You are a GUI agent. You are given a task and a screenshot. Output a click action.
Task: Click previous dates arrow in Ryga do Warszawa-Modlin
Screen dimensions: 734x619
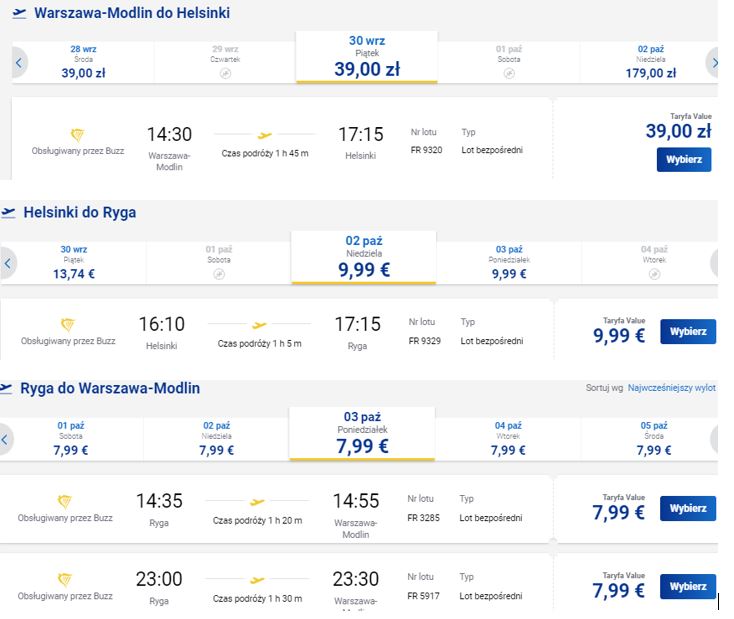click(x=6, y=439)
